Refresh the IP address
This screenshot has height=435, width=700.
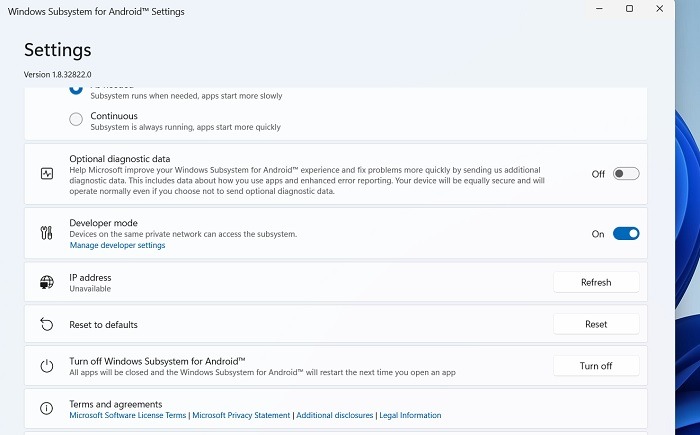coord(596,282)
